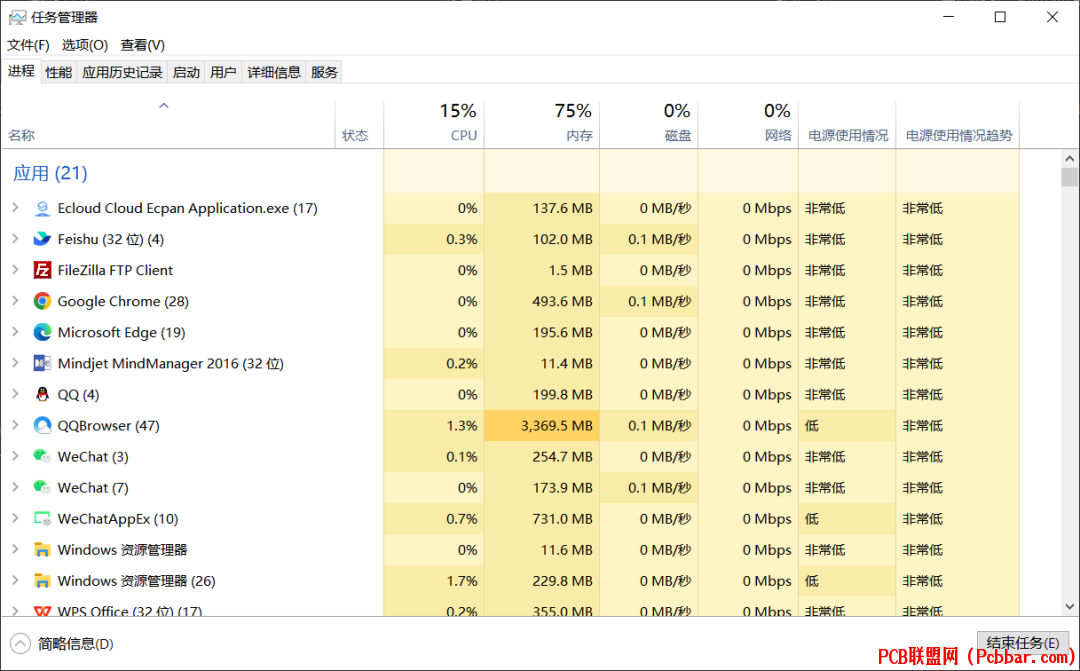Switch to the 应用历史记录 tab
This screenshot has height=671, width=1080.
(x=122, y=72)
